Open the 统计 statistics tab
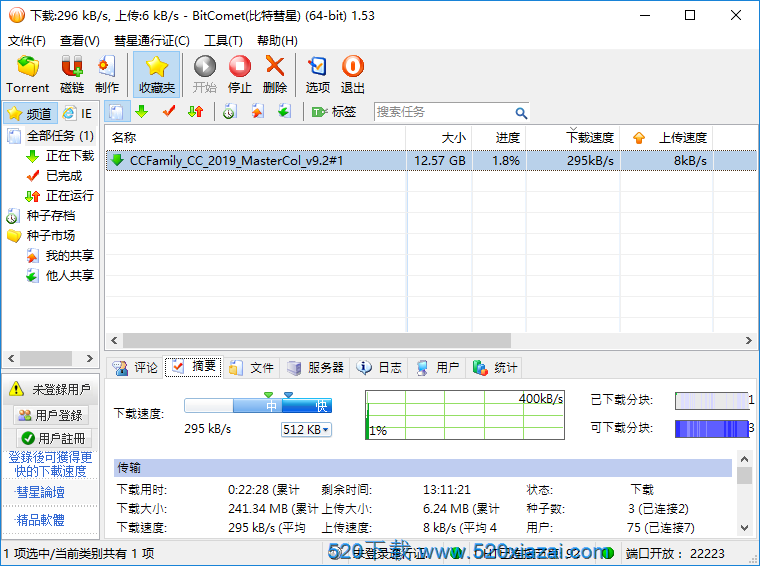The height and width of the screenshot is (566, 760). [495, 368]
